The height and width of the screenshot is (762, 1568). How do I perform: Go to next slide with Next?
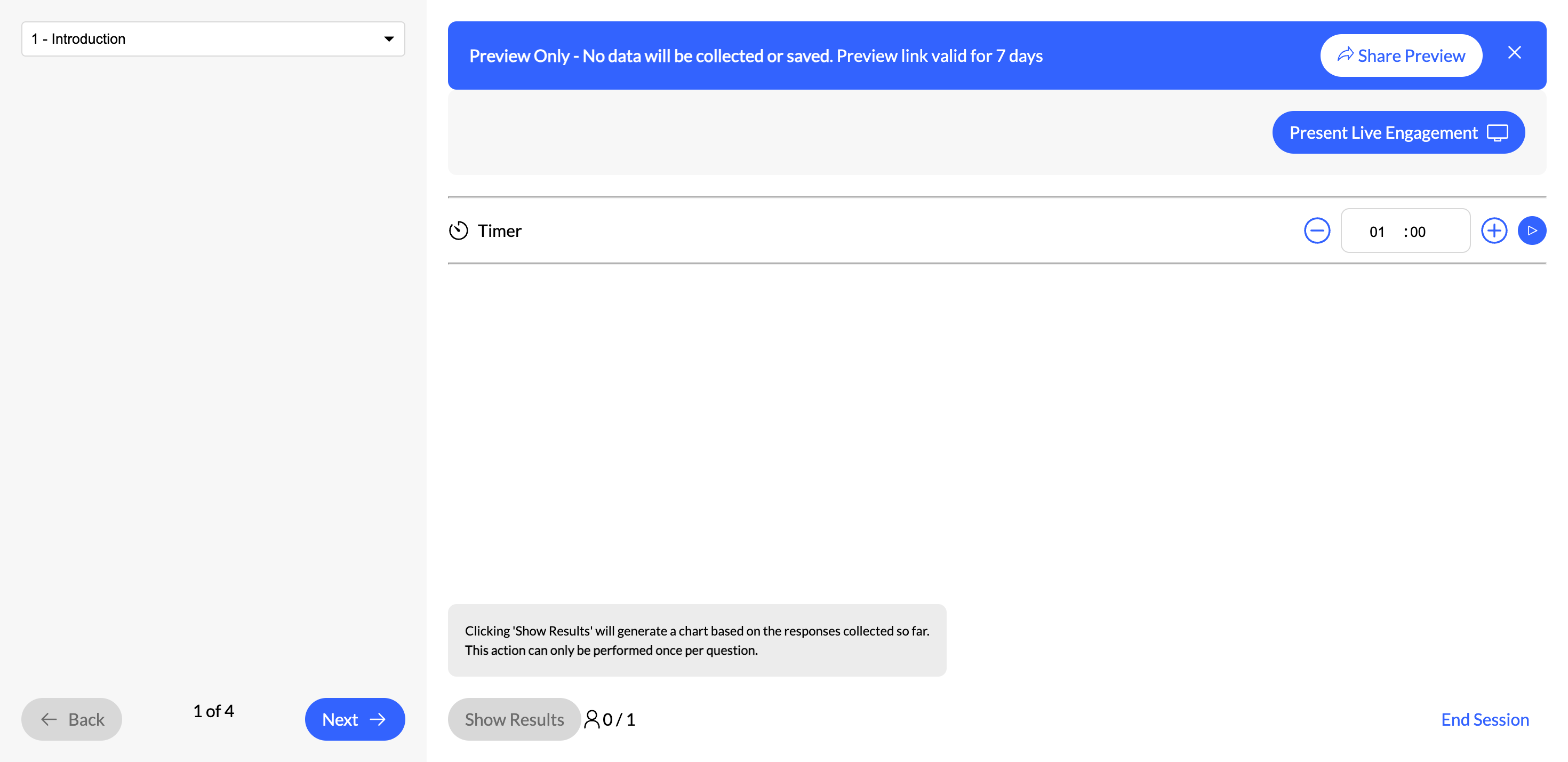pyautogui.click(x=355, y=719)
